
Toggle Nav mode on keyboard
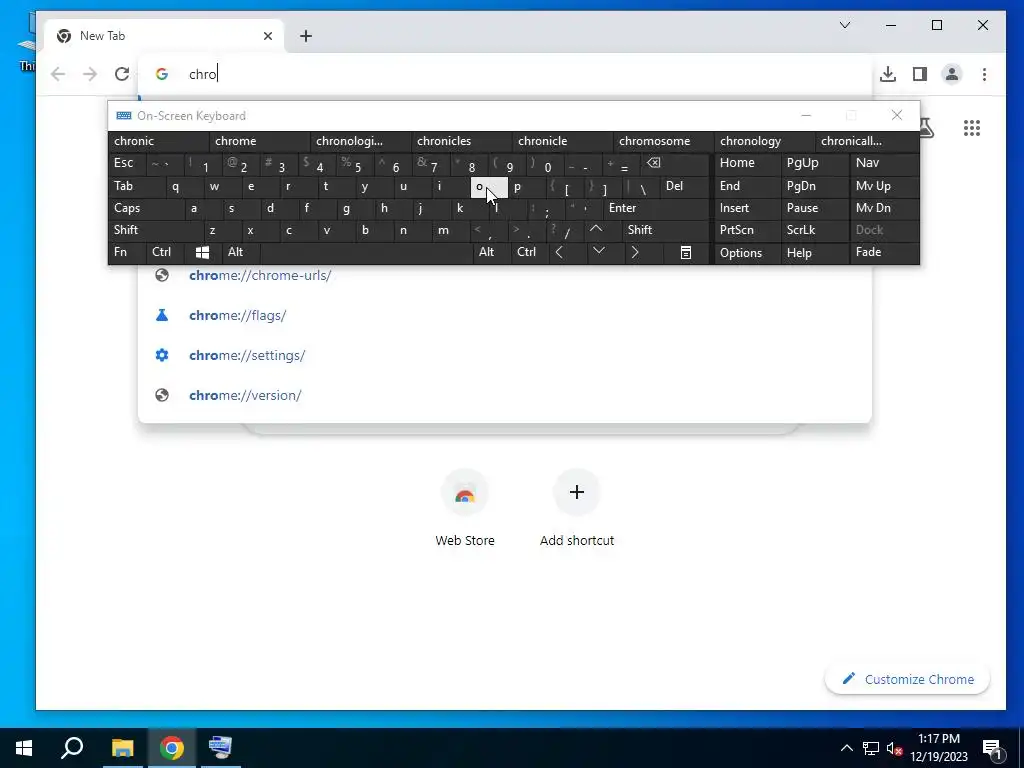coord(884,163)
